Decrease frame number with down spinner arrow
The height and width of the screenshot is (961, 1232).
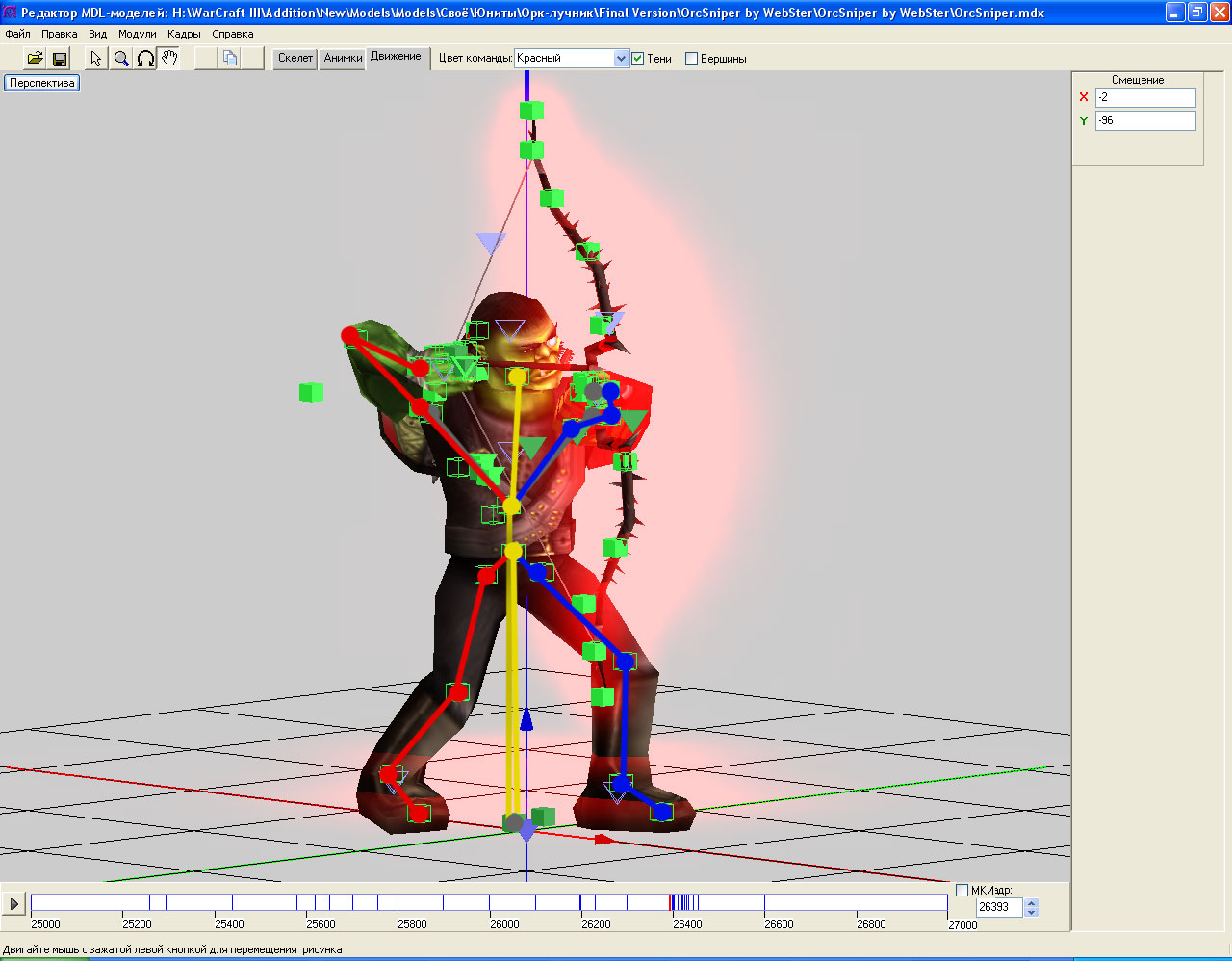pos(1032,912)
